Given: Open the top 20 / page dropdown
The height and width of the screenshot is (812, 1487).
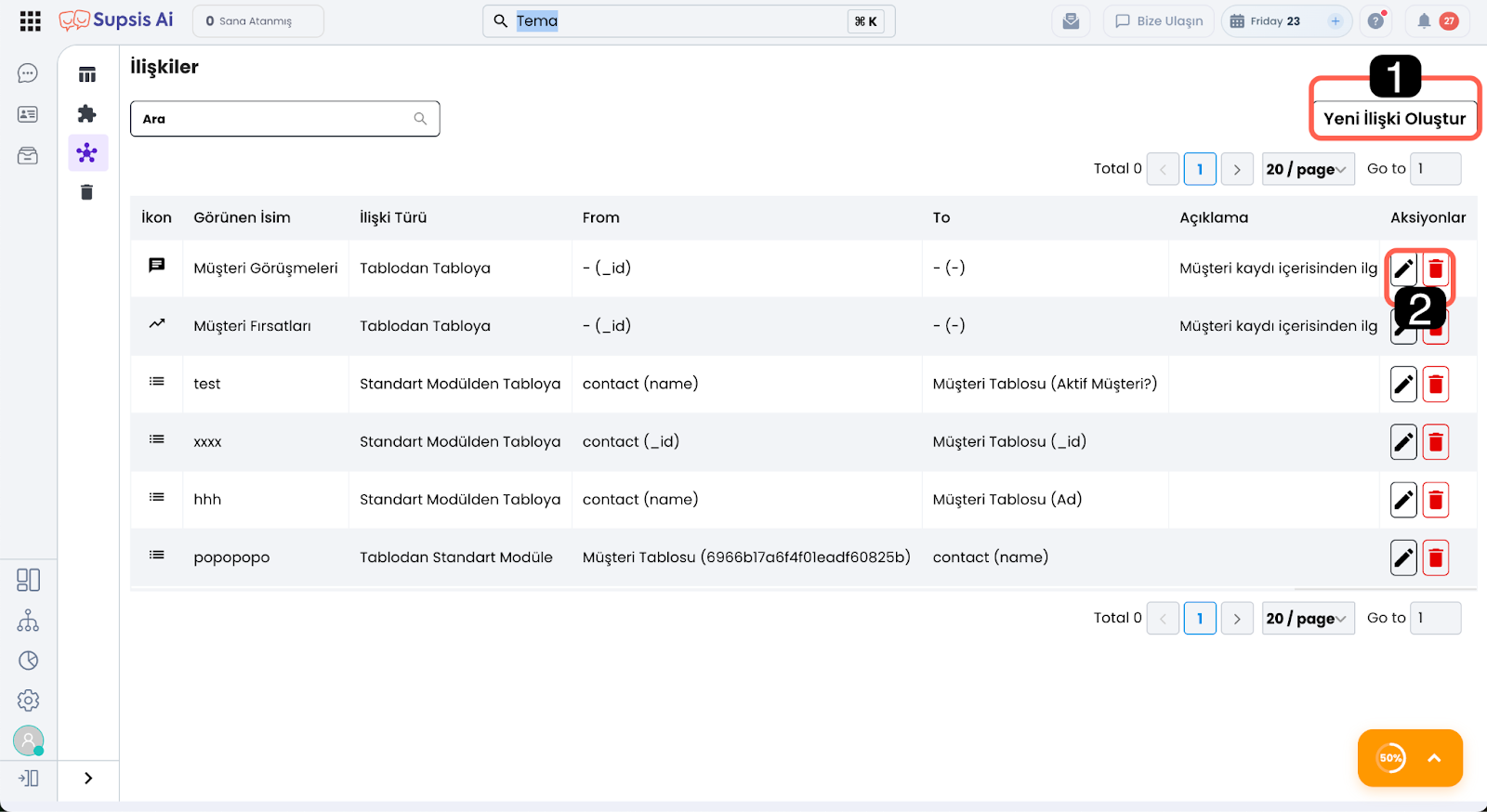Looking at the screenshot, I should coord(1307,169).
